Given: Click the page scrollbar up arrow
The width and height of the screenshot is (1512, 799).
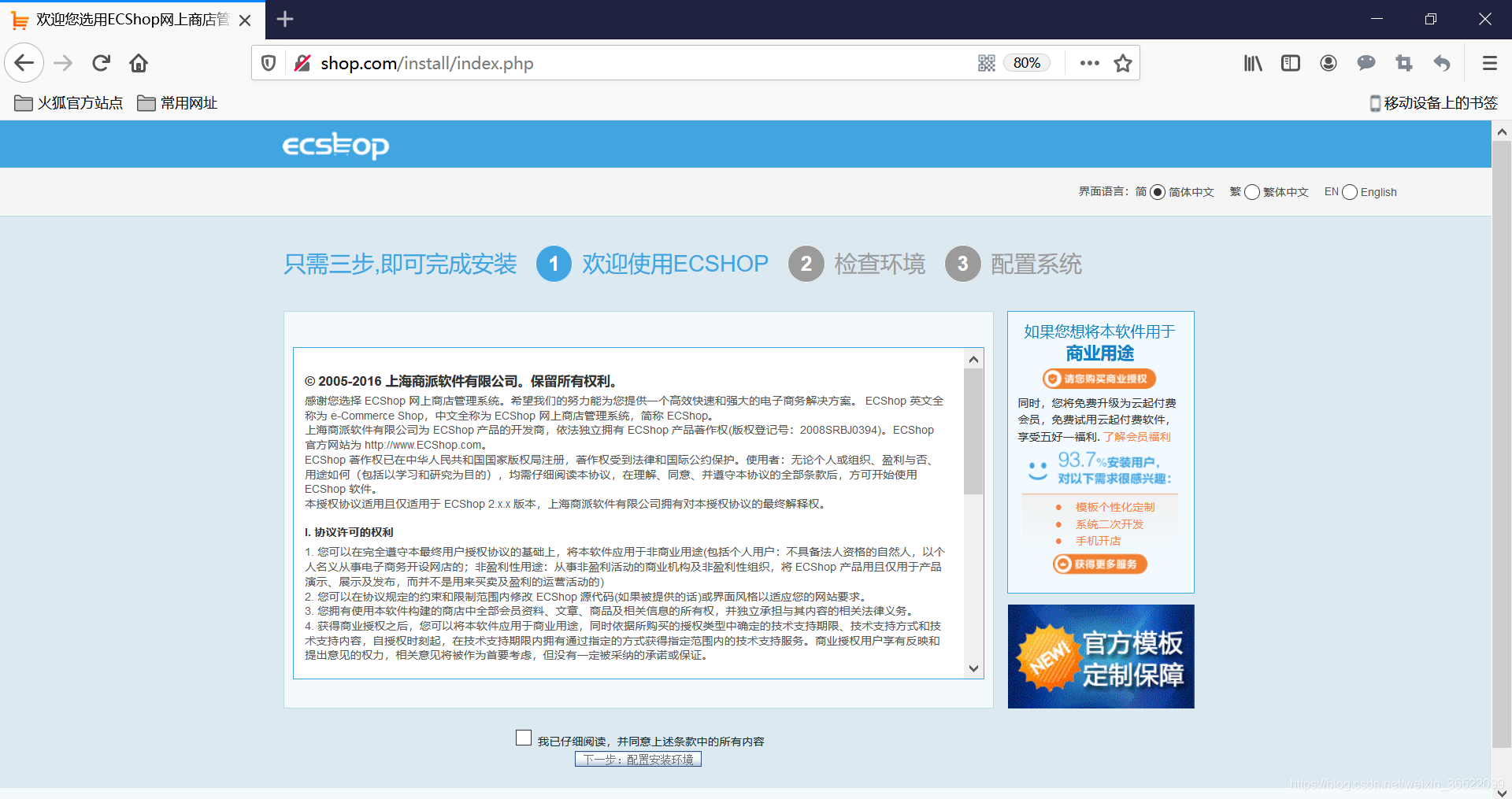Looking at the screenshot, I should tap(1502, 131).
